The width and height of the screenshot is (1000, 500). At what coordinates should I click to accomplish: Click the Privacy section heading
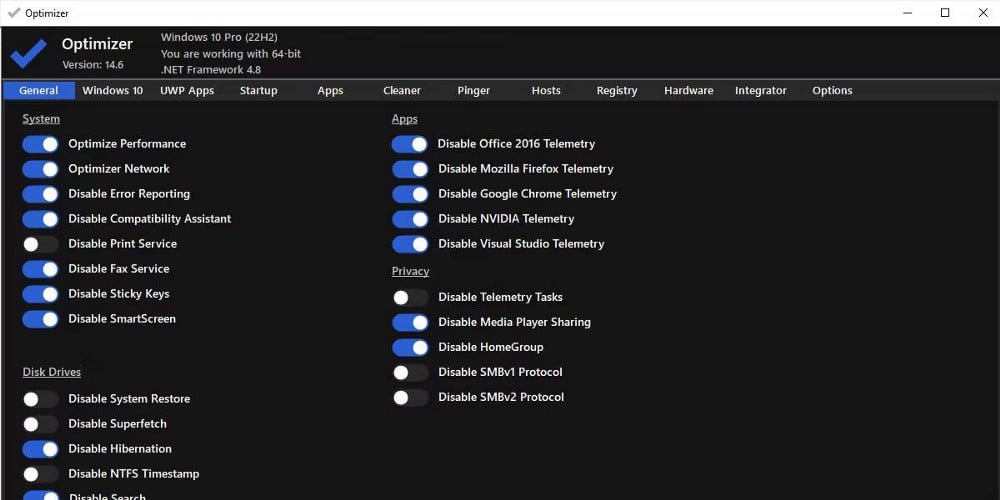[x=410, y=271]
